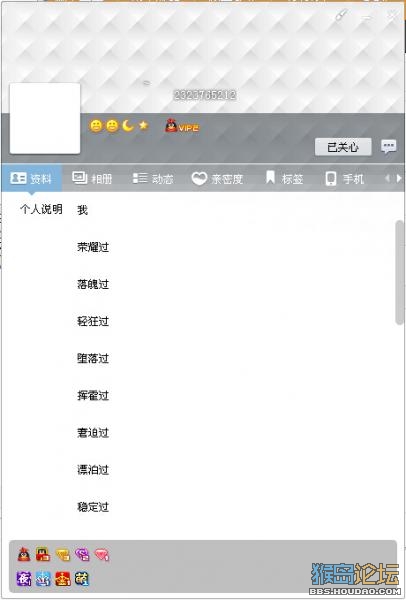Click the vertical scrollbar thumb

400,272
